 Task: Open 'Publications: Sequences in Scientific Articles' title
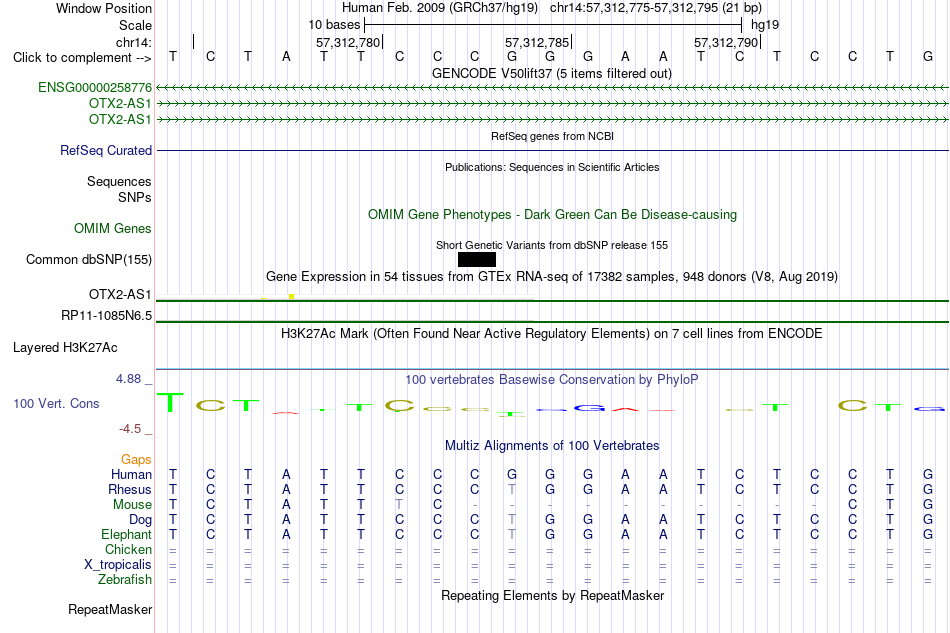(552, 167)
